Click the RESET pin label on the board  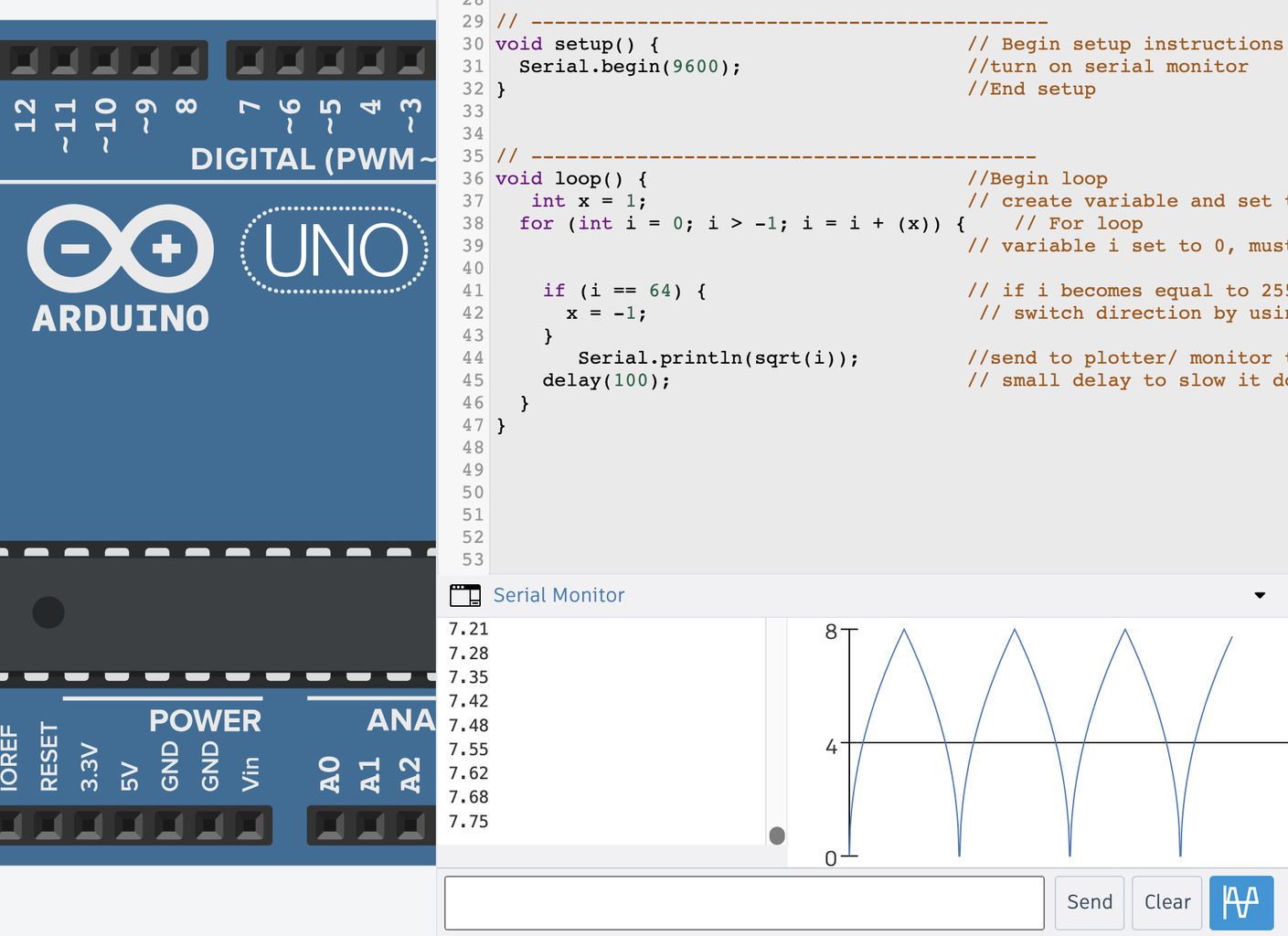coord(50,759)
